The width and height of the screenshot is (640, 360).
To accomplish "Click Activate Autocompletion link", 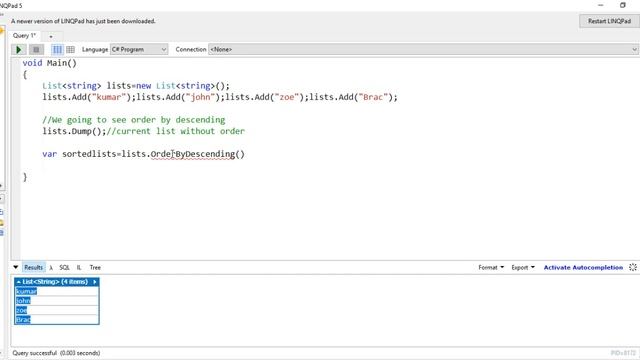I will (583, 267).
